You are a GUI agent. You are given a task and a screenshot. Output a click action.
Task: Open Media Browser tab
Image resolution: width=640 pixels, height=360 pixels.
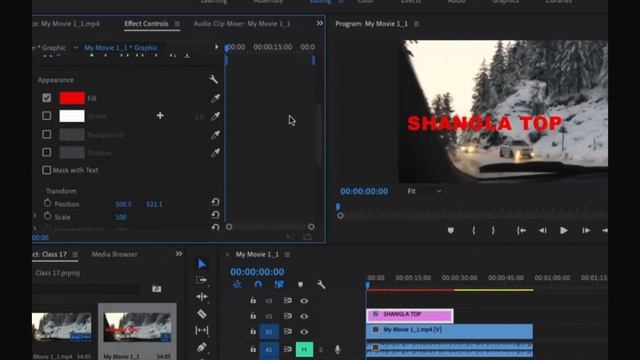pyautogui.click(x=114, y=254)
